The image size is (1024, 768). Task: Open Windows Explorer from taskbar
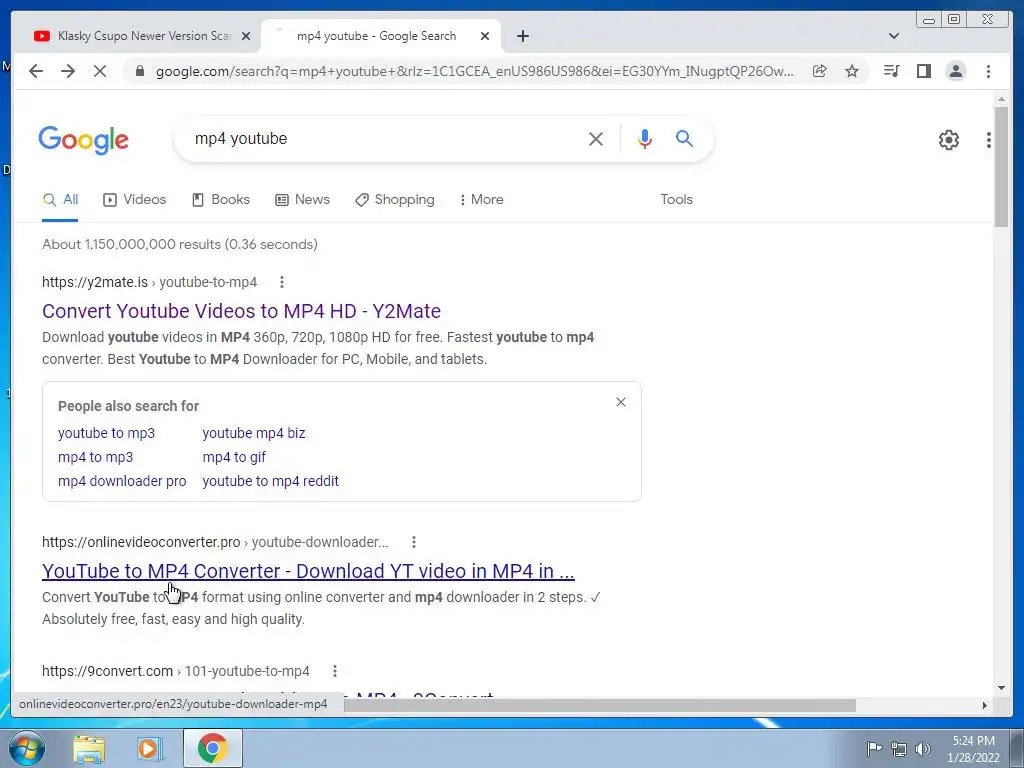click(x=89, y=749)
